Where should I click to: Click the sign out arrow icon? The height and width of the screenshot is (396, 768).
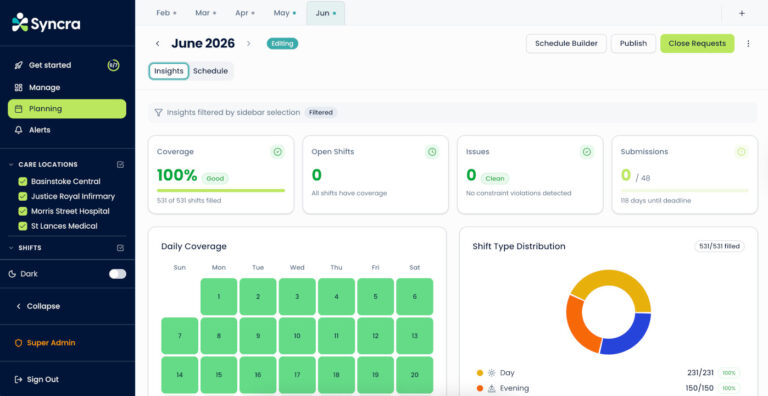[x=19, y=379]
